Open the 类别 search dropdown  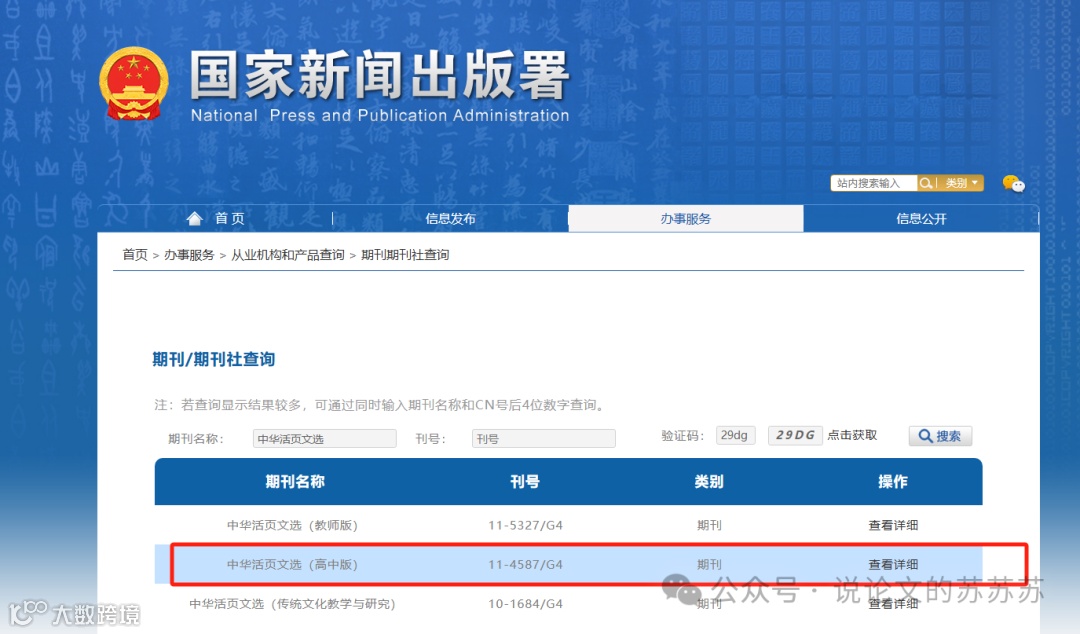[962, 183]
